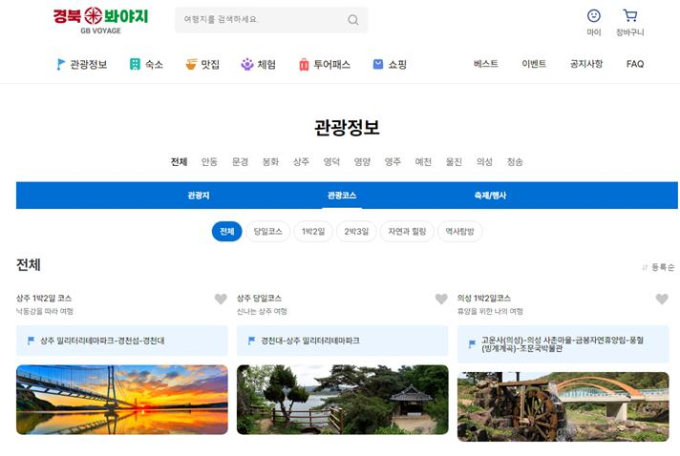Toggle heart on 상주 당일코스
The width and height of the screenshot is (680, 456).
point(441,299)
